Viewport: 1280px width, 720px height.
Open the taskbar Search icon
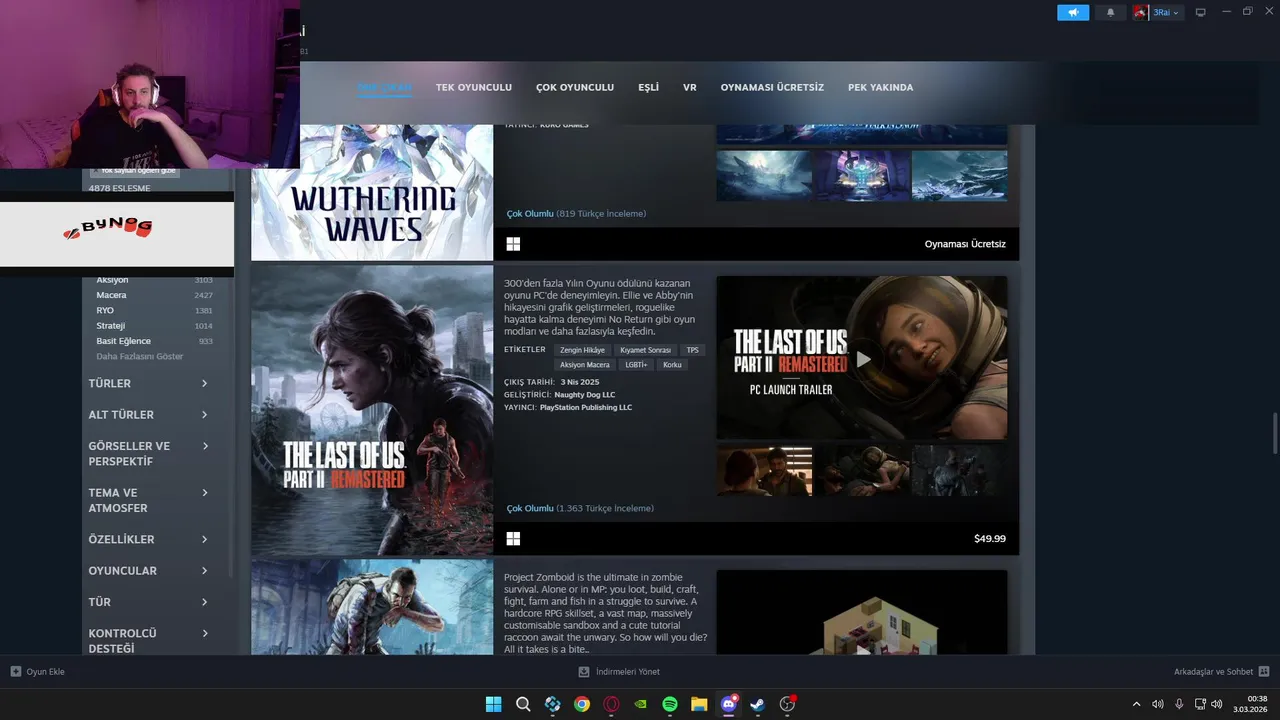pyautogui.click(x=523, y=704)
